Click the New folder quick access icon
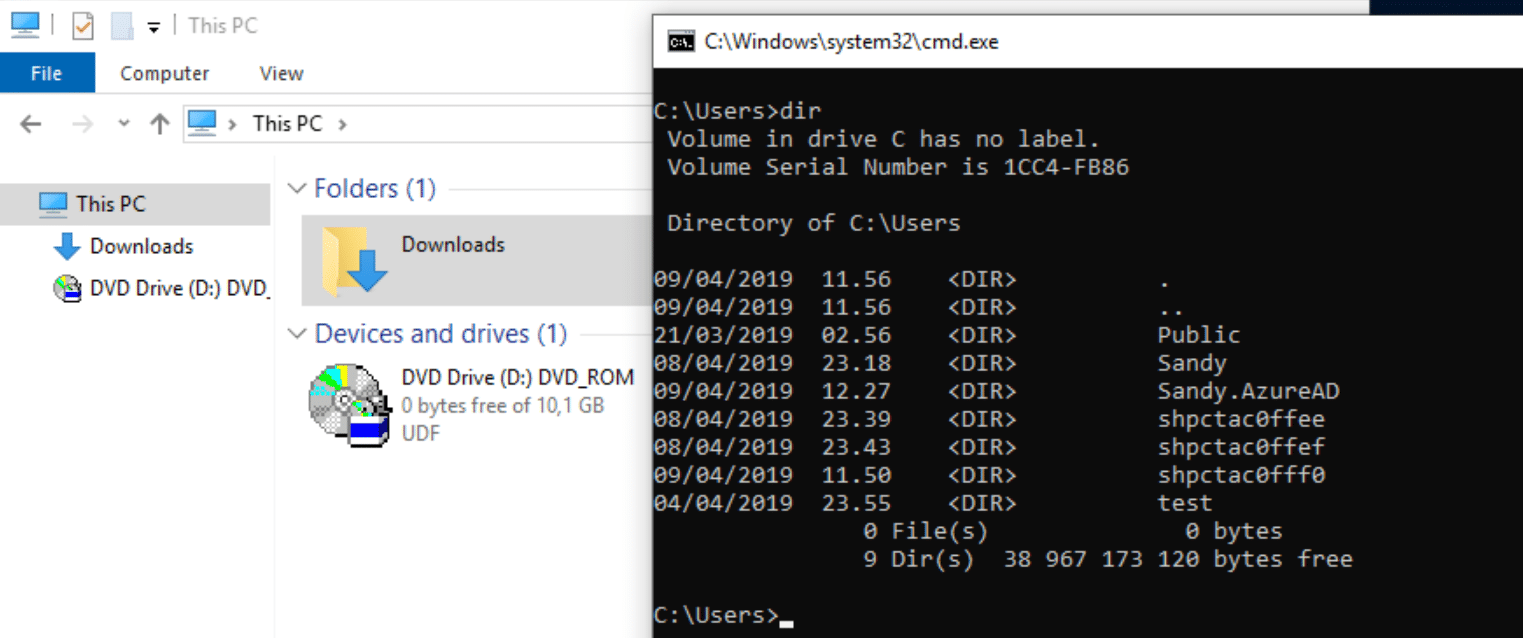This screenshot has width=1523, height=638. pos(122,25)
